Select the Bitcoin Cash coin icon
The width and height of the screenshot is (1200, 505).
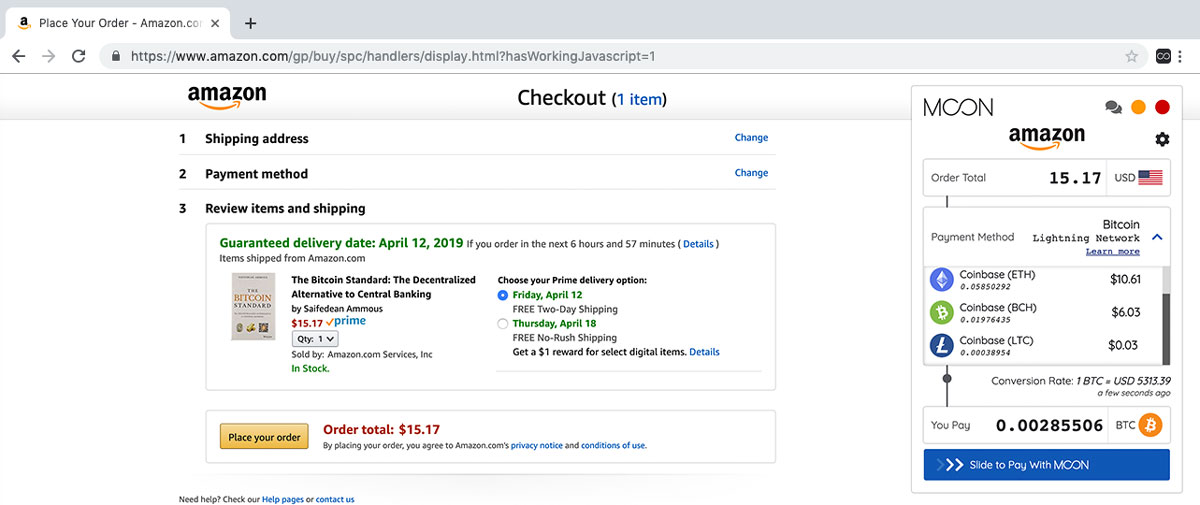coord(942,313)
